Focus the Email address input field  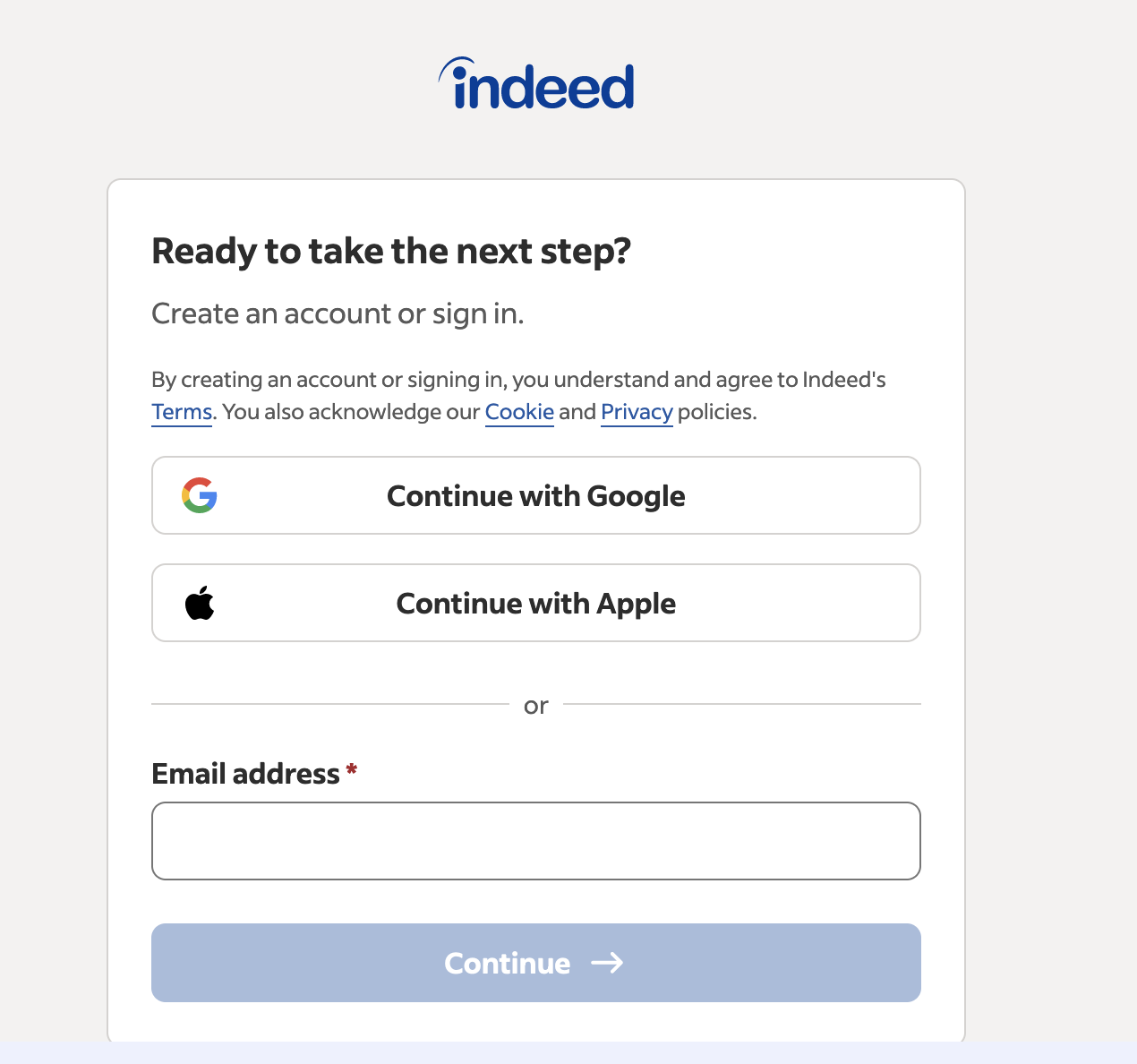pyautogui.click(x=535, y=840)
